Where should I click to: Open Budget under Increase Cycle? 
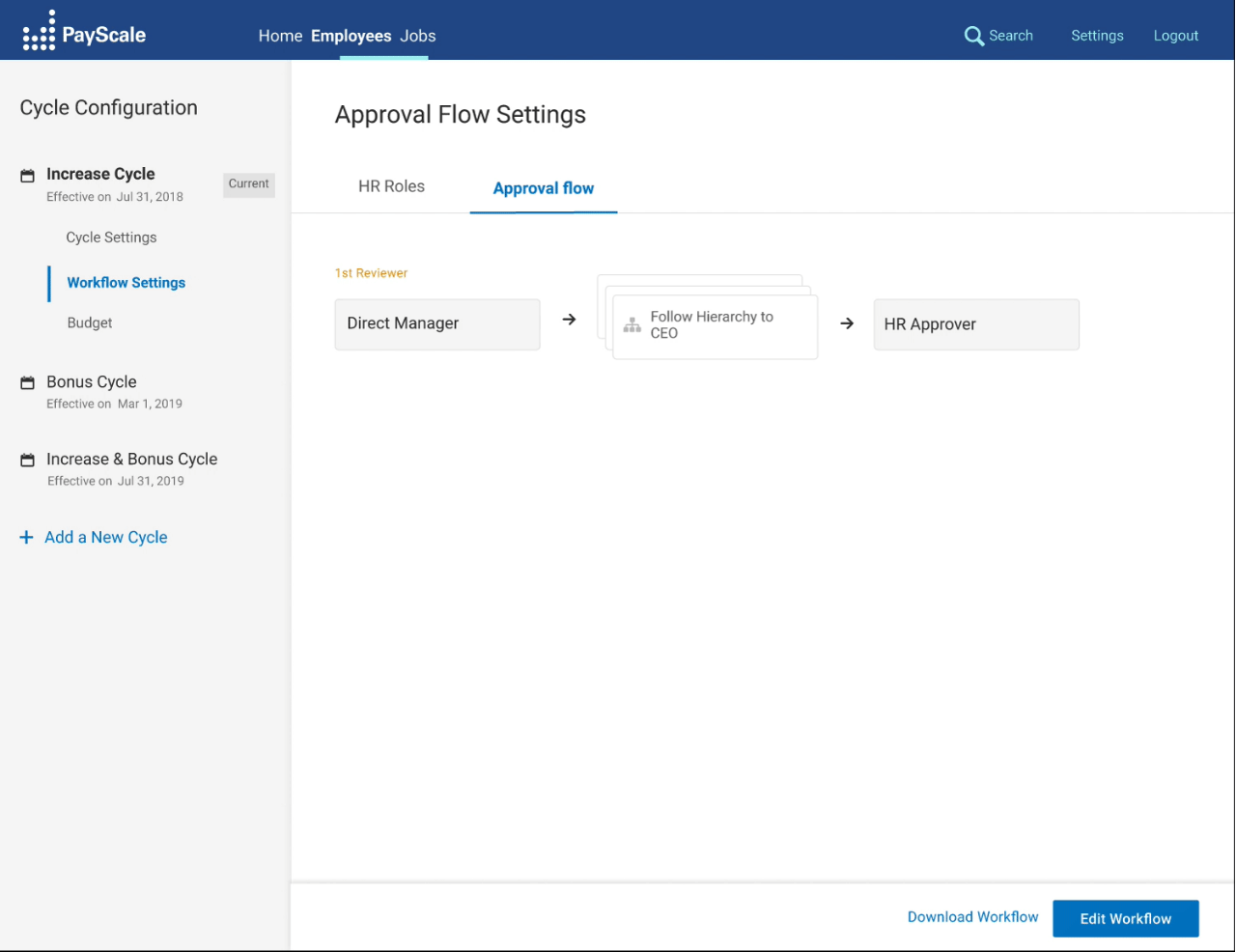(x=90, y=322)
